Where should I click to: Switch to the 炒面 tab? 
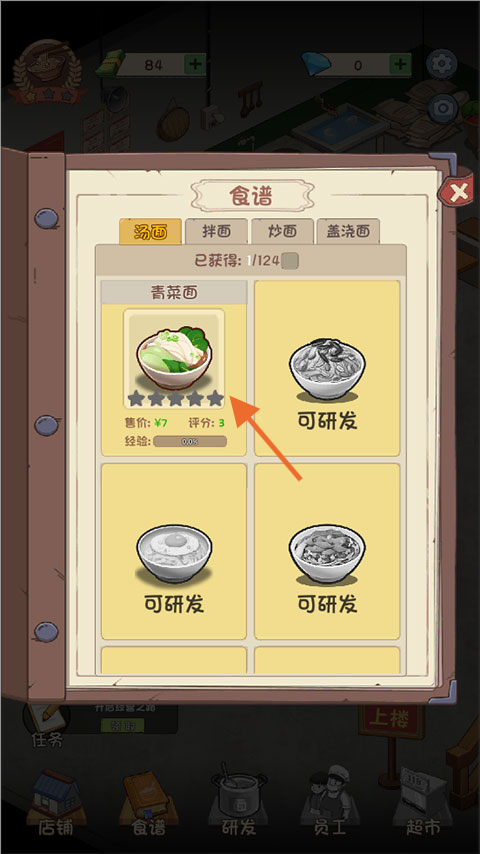[282, 231]
